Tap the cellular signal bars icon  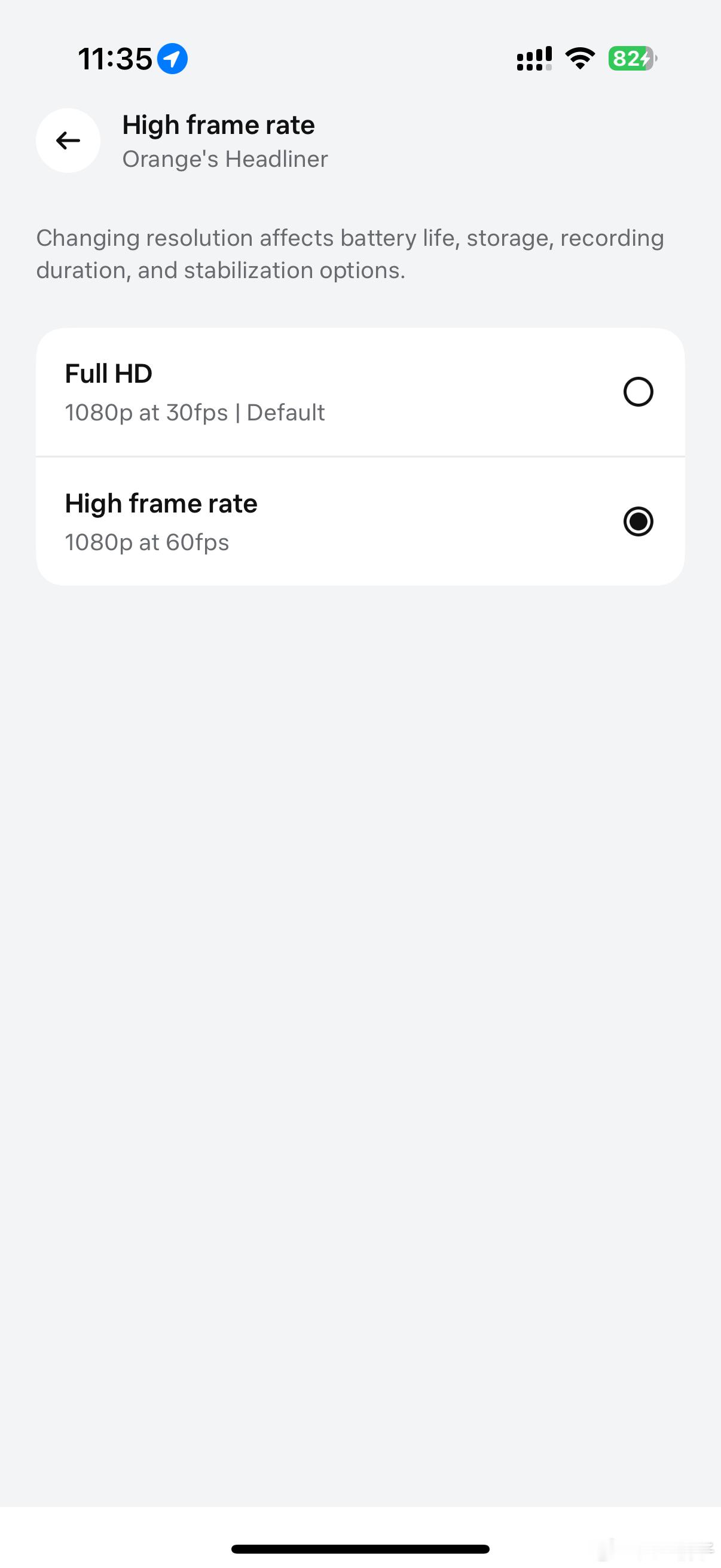534,59
